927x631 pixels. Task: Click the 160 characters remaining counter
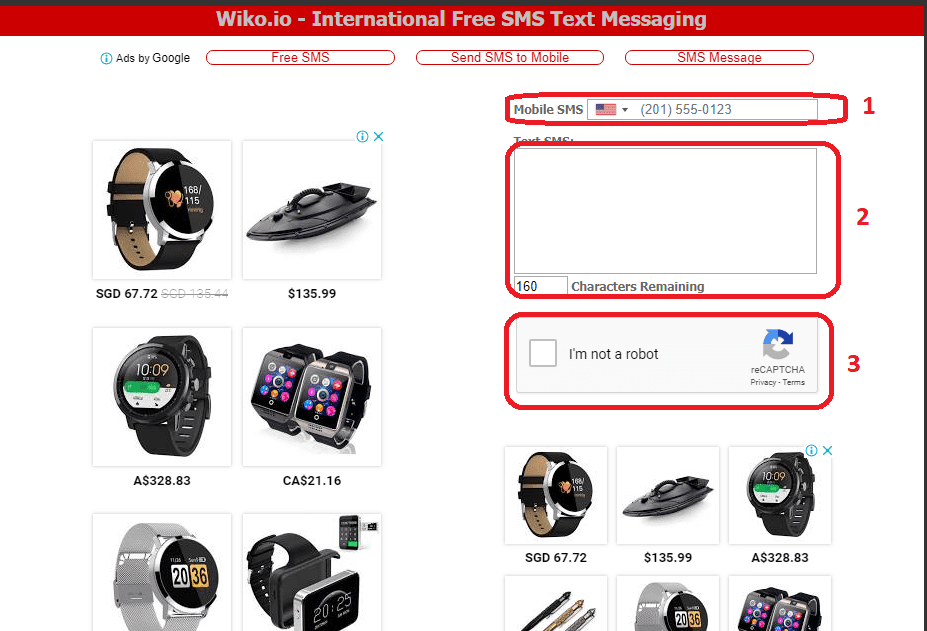coord(540,286)
